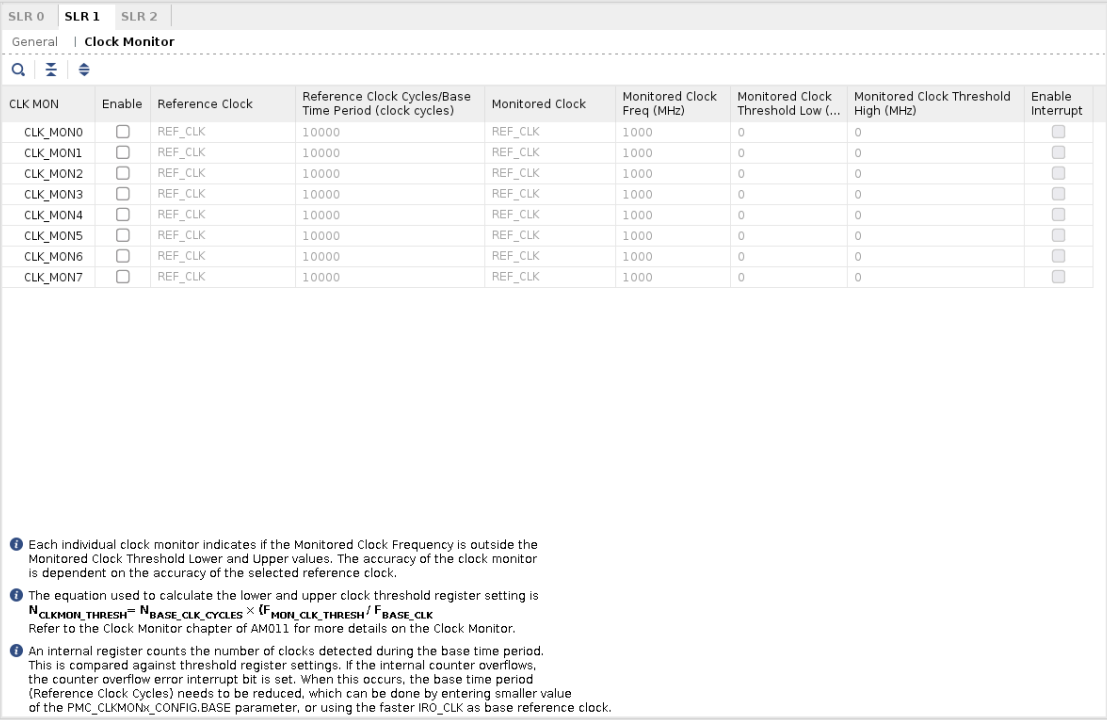1107x720 pixels.
Task: Switch to the SLR 0 tab
Action: click(x=27, y=16)
